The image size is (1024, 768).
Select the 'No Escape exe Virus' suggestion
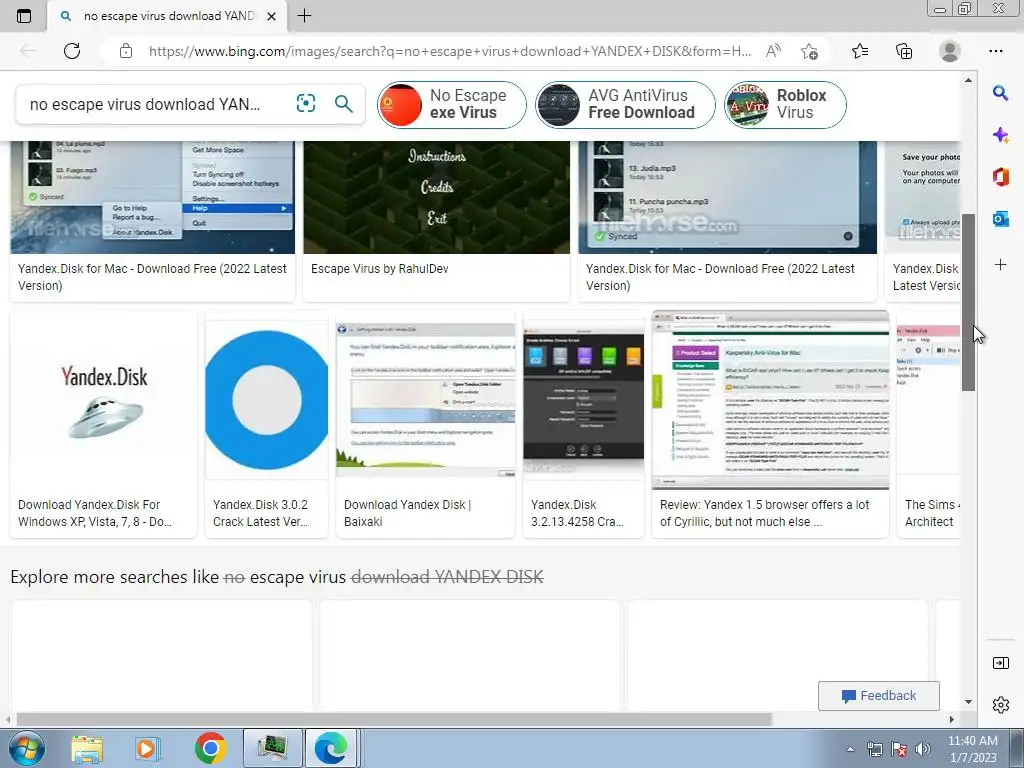coord(452,104)
